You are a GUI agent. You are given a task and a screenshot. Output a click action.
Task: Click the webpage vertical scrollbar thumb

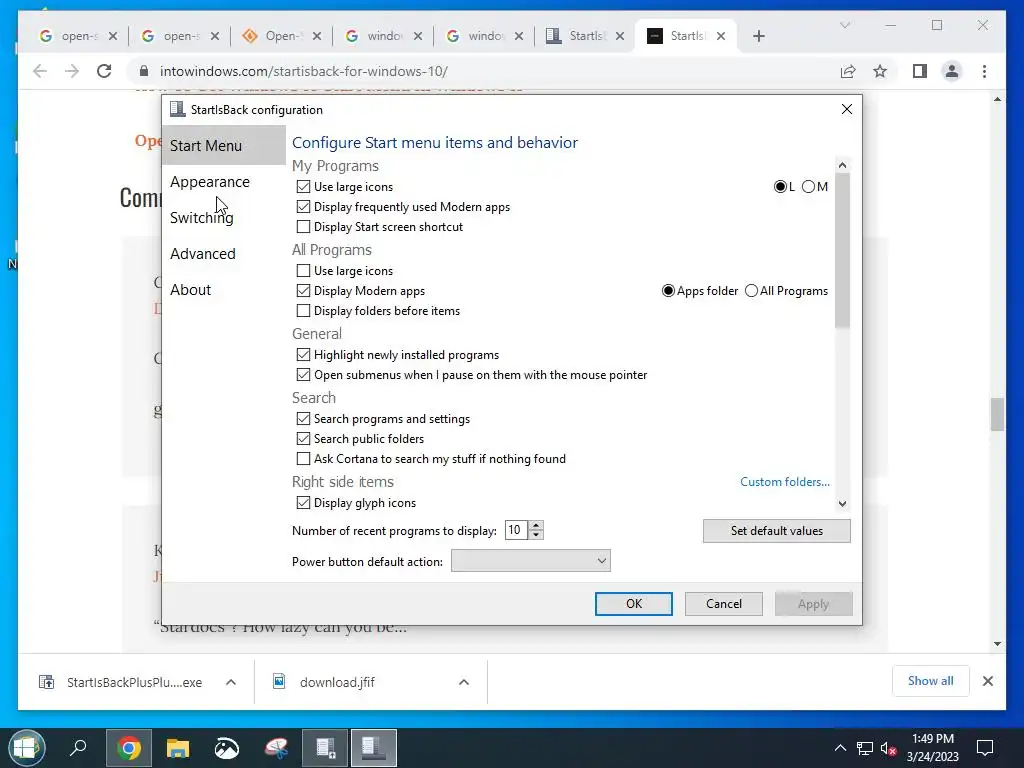997,415
